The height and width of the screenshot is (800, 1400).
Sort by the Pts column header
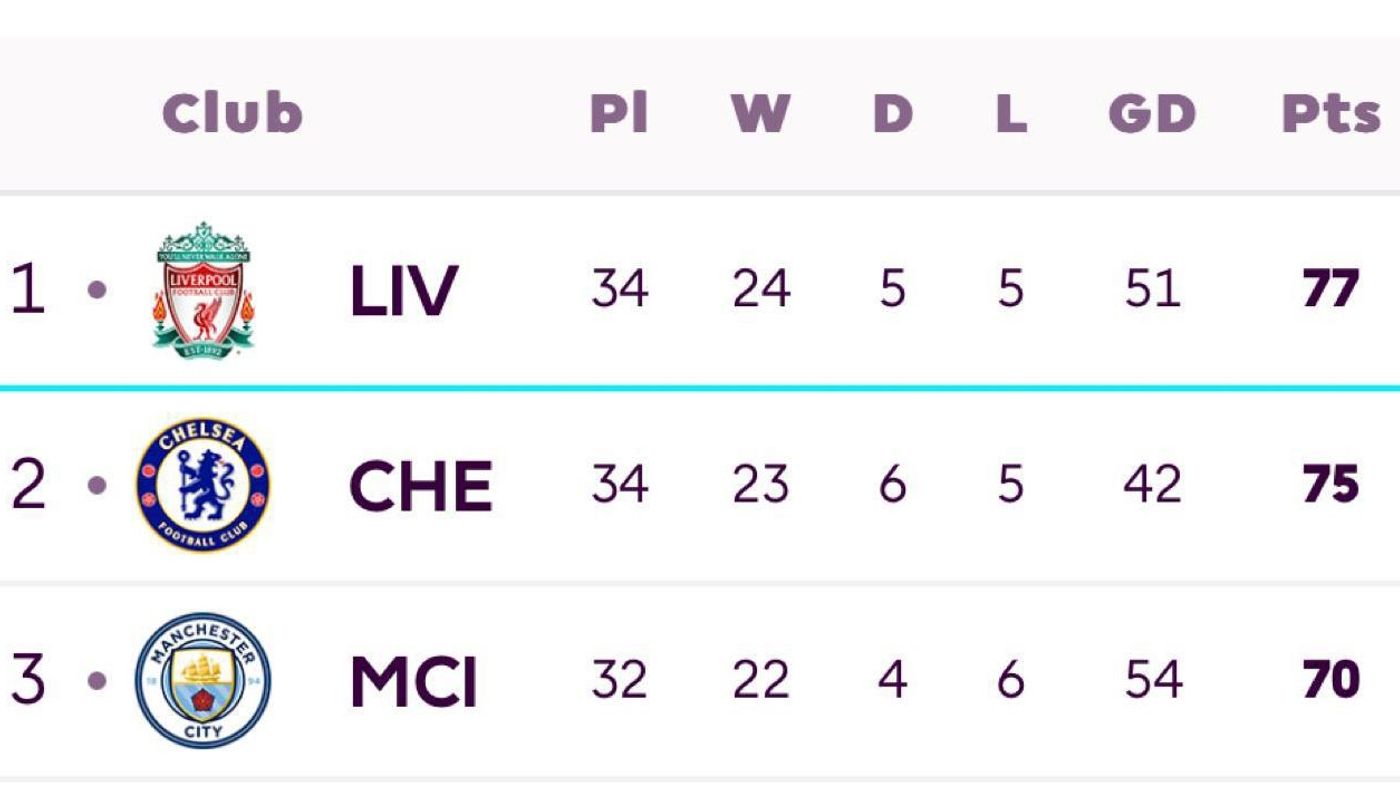pos(1330,115)
